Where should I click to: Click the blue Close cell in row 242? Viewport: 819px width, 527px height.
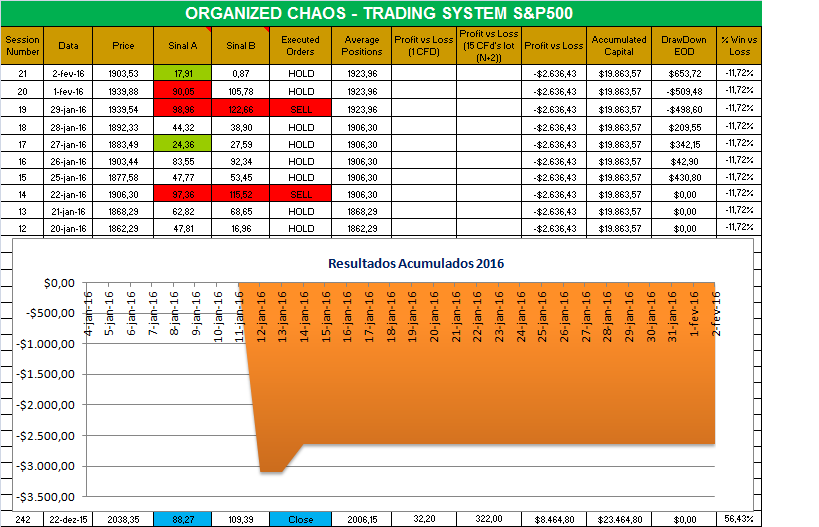[x=300, y=519]
